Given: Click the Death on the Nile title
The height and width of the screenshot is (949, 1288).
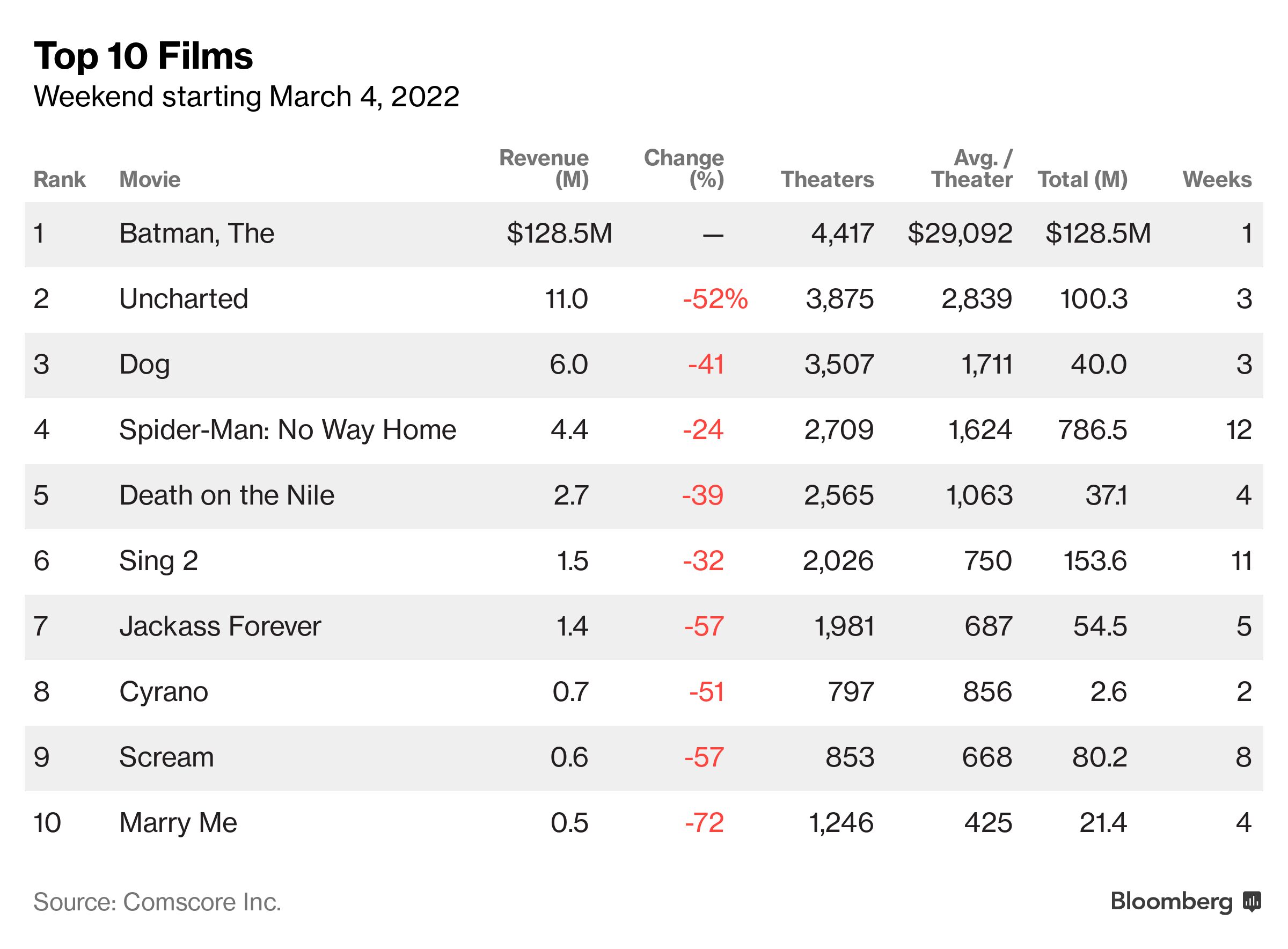Looking at the screenshot, I should tap(226, 495).
